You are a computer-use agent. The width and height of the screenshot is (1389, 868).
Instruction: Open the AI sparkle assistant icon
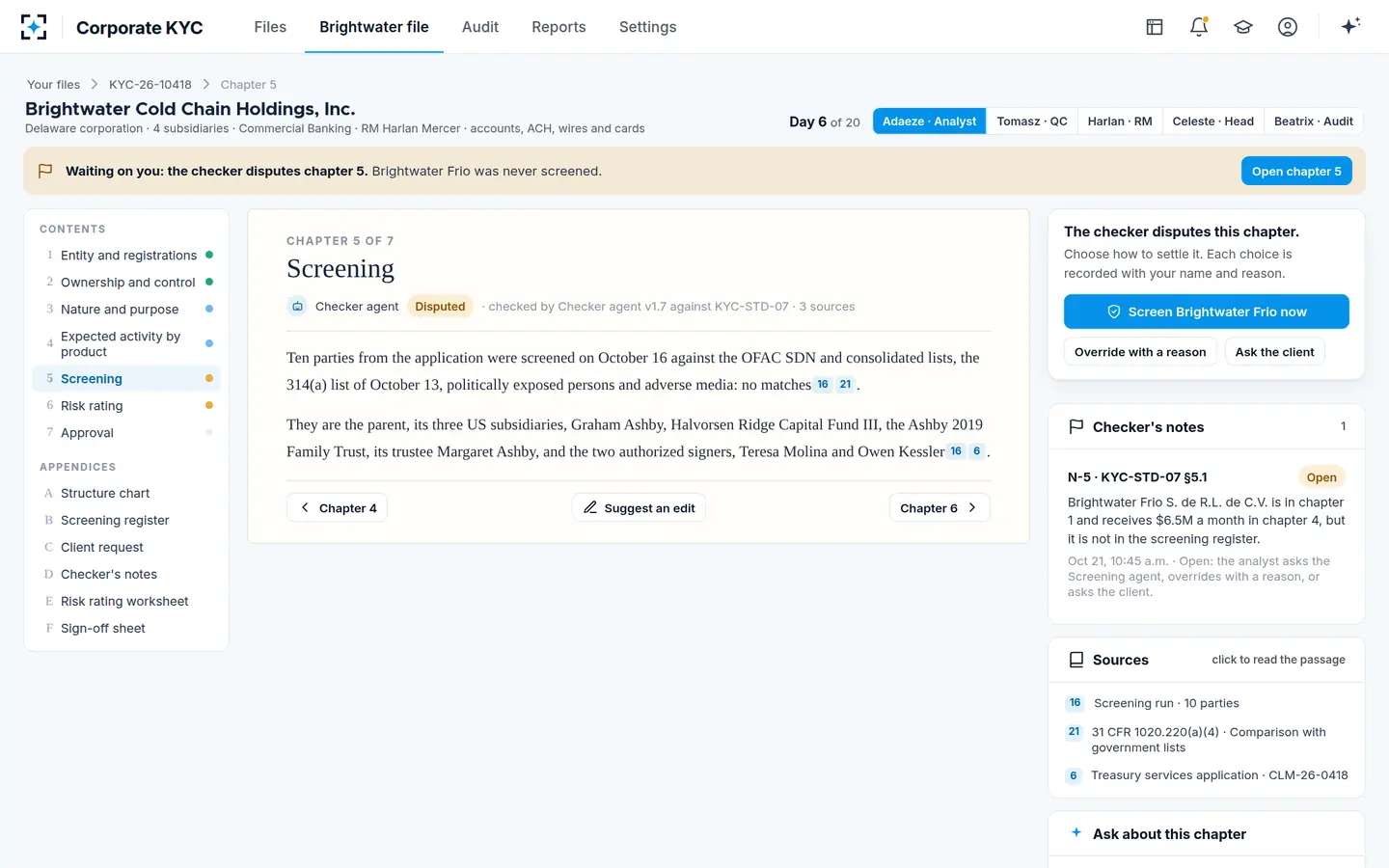(1350, 26)
